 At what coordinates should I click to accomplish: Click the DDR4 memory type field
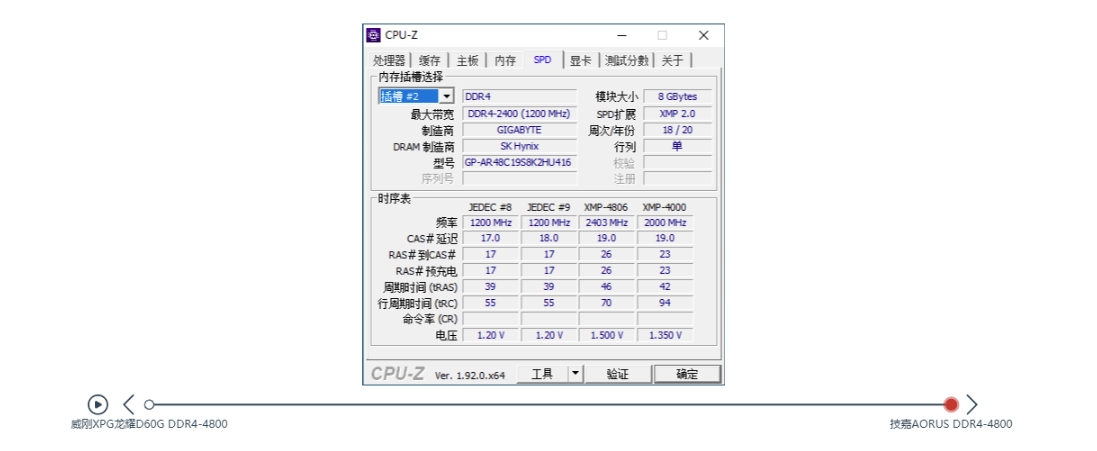pos(519,96)
